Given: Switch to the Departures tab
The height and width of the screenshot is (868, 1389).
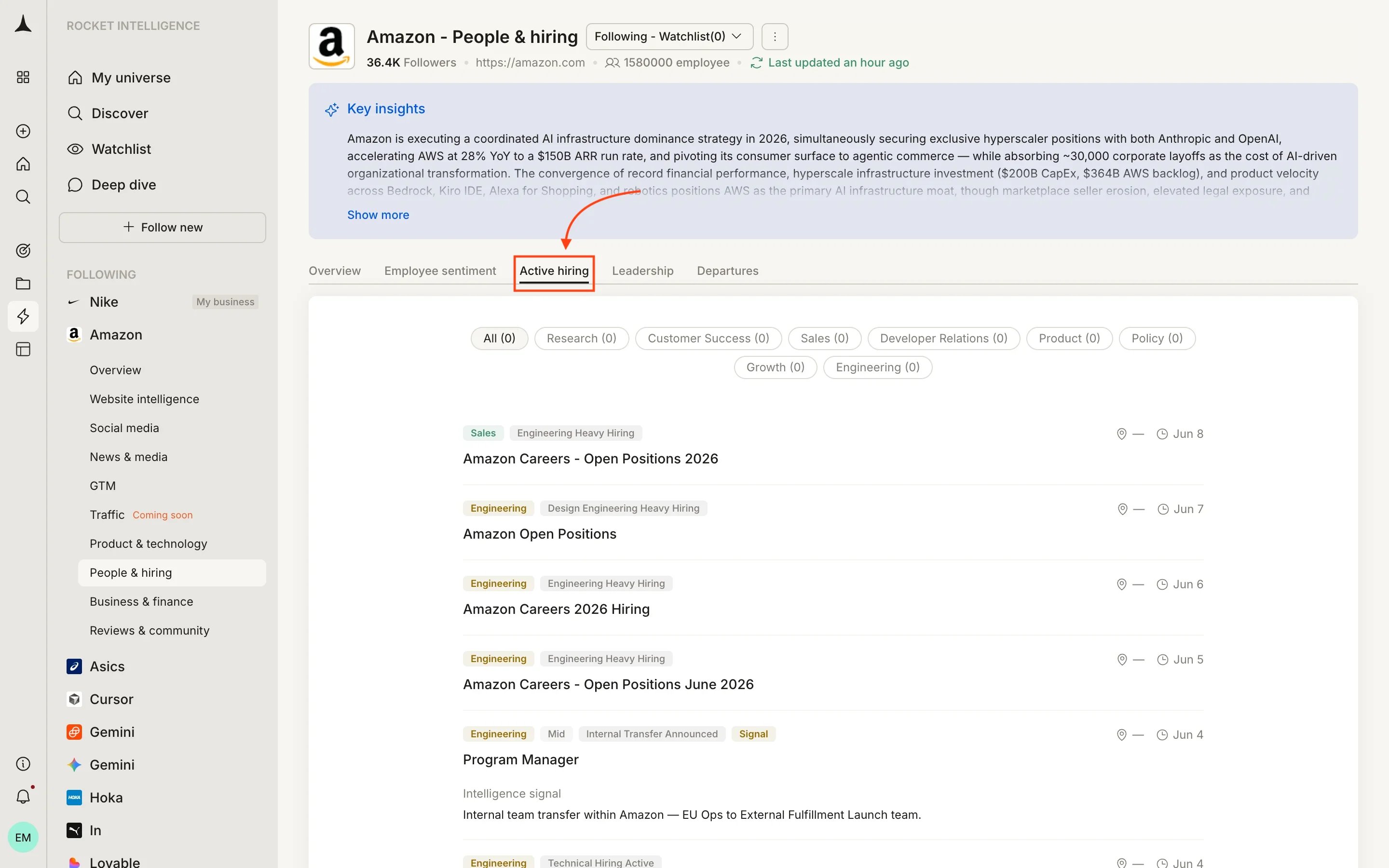Looking at the screenshot, I should 728,271.
